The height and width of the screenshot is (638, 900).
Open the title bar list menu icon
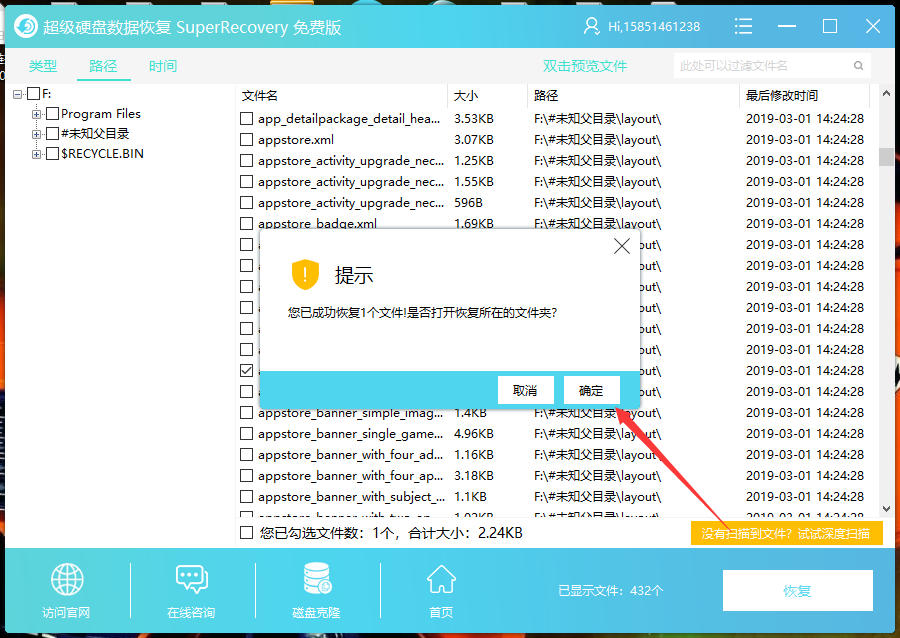pos(743,26)
